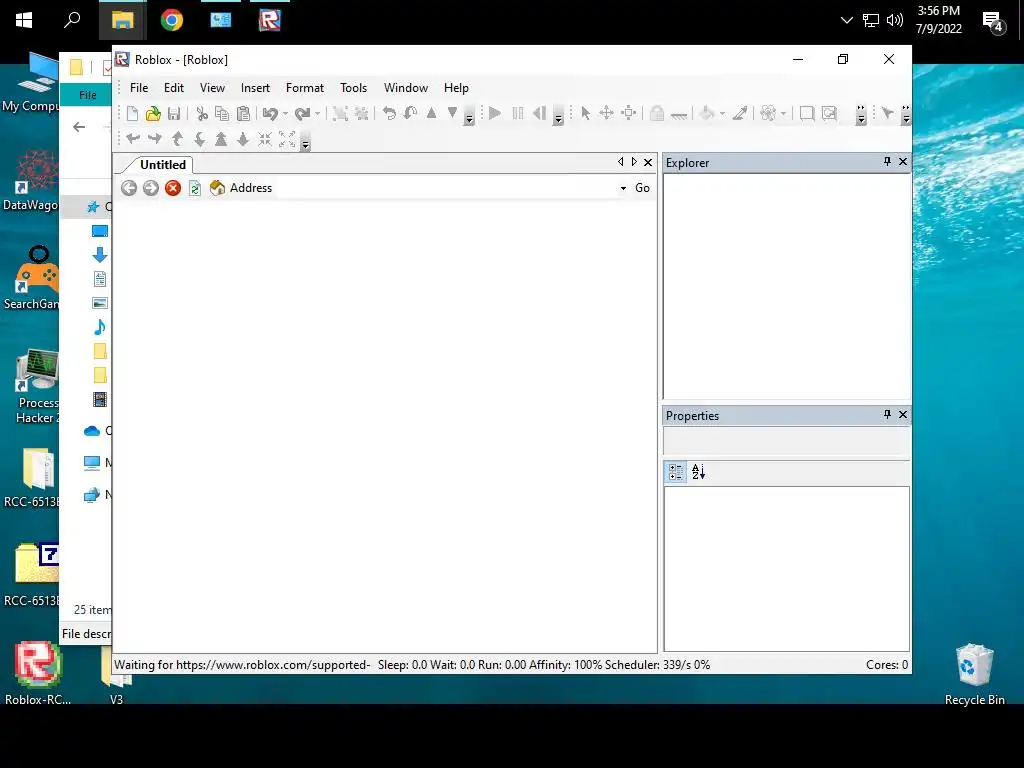Expand camera toolbar overflow options
Screen dimensions: 1024x768
point(305,140)
